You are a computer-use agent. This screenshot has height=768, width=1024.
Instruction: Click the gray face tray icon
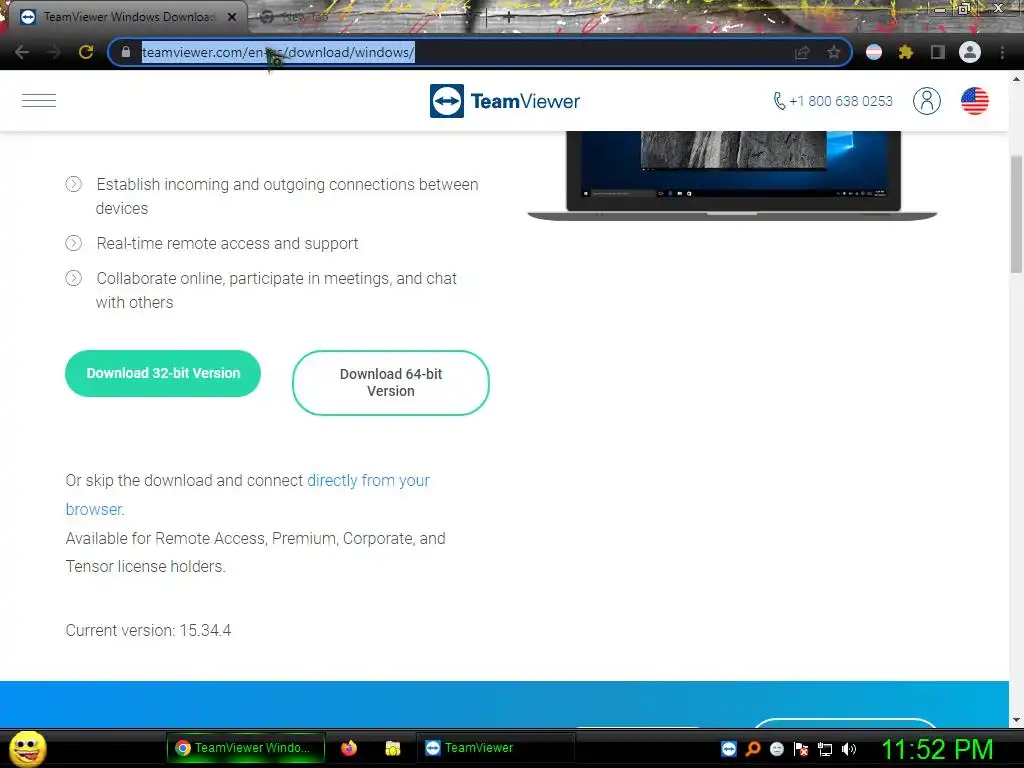776,749
